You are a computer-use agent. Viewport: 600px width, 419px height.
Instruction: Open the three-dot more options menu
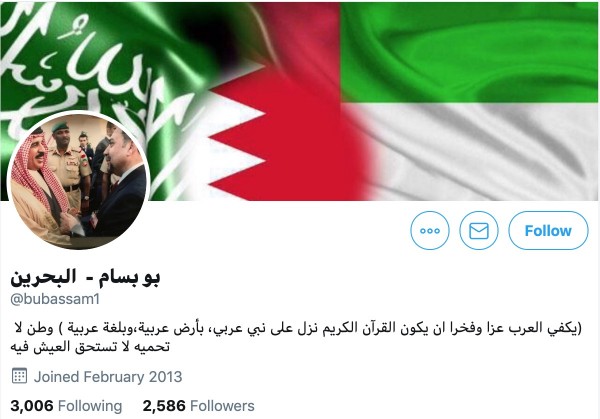pyautogui.click(x=430, y=231)
